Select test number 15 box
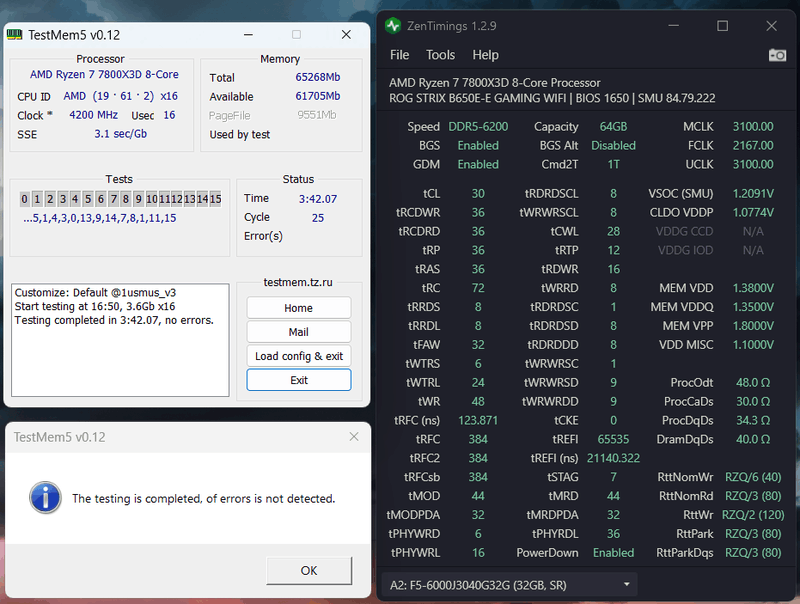The height and width of the screenshot is (604, 800). [x=215, y=199]
